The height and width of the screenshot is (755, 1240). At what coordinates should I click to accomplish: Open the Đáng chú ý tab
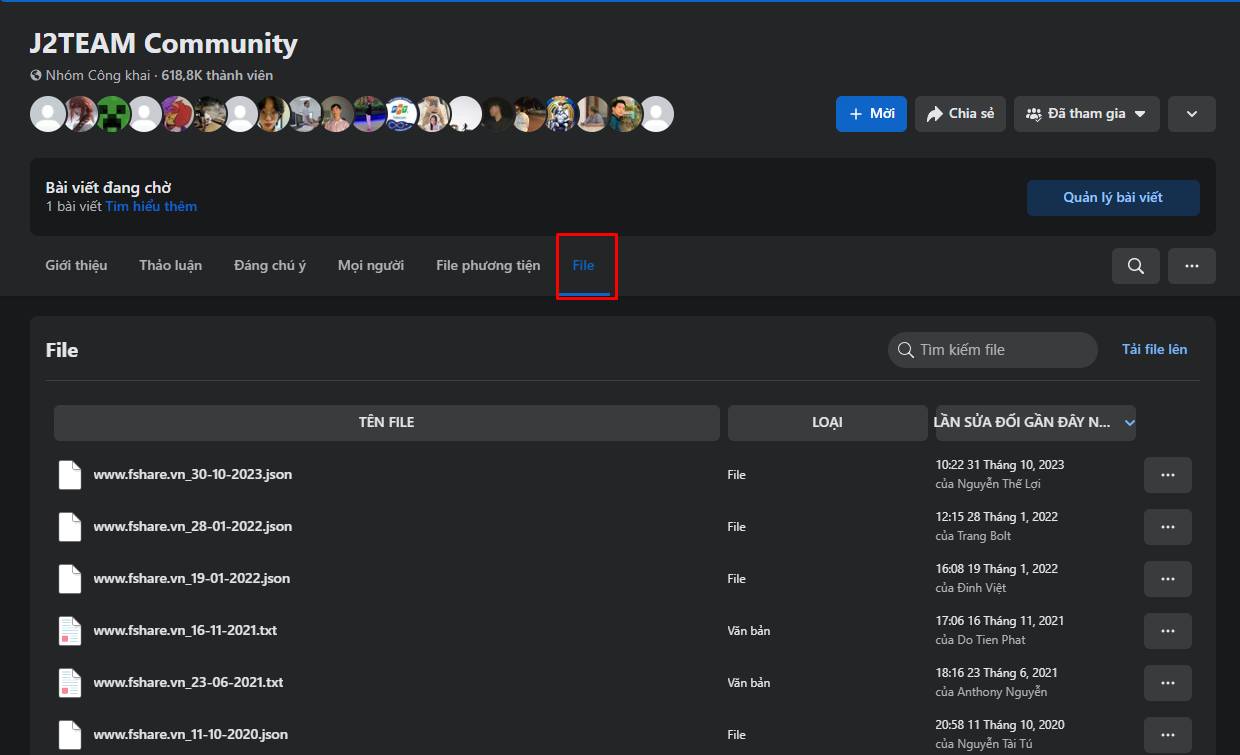coord(270,266)
